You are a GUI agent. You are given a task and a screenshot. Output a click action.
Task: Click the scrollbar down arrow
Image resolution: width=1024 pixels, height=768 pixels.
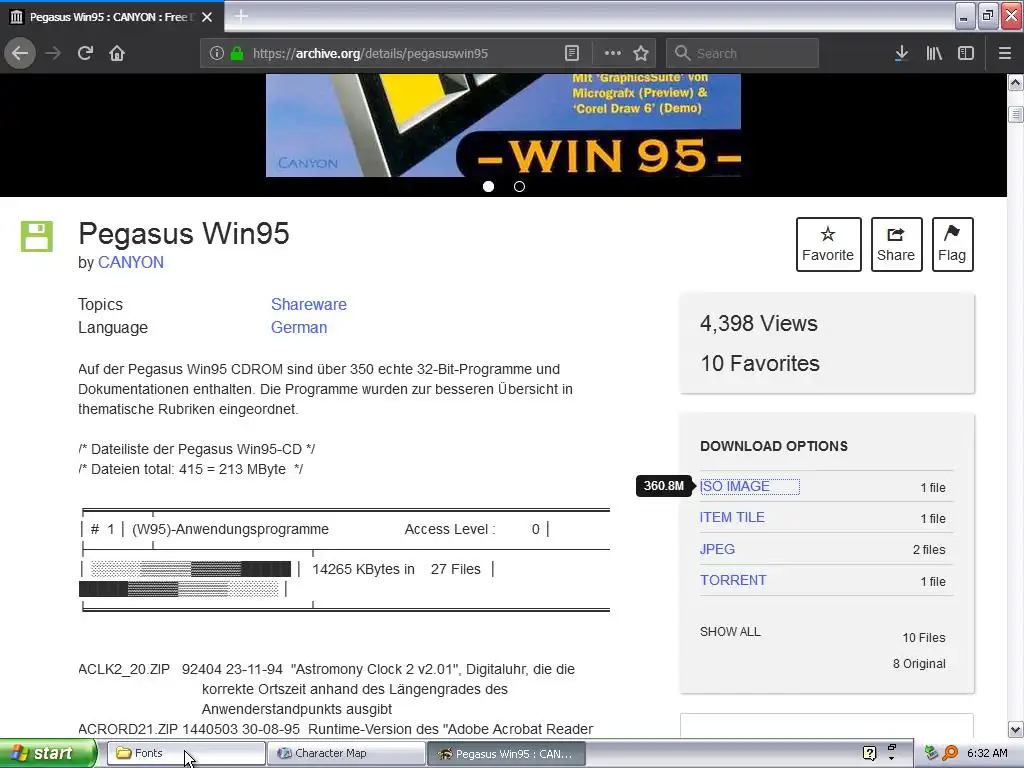(x=1016, y=729)
